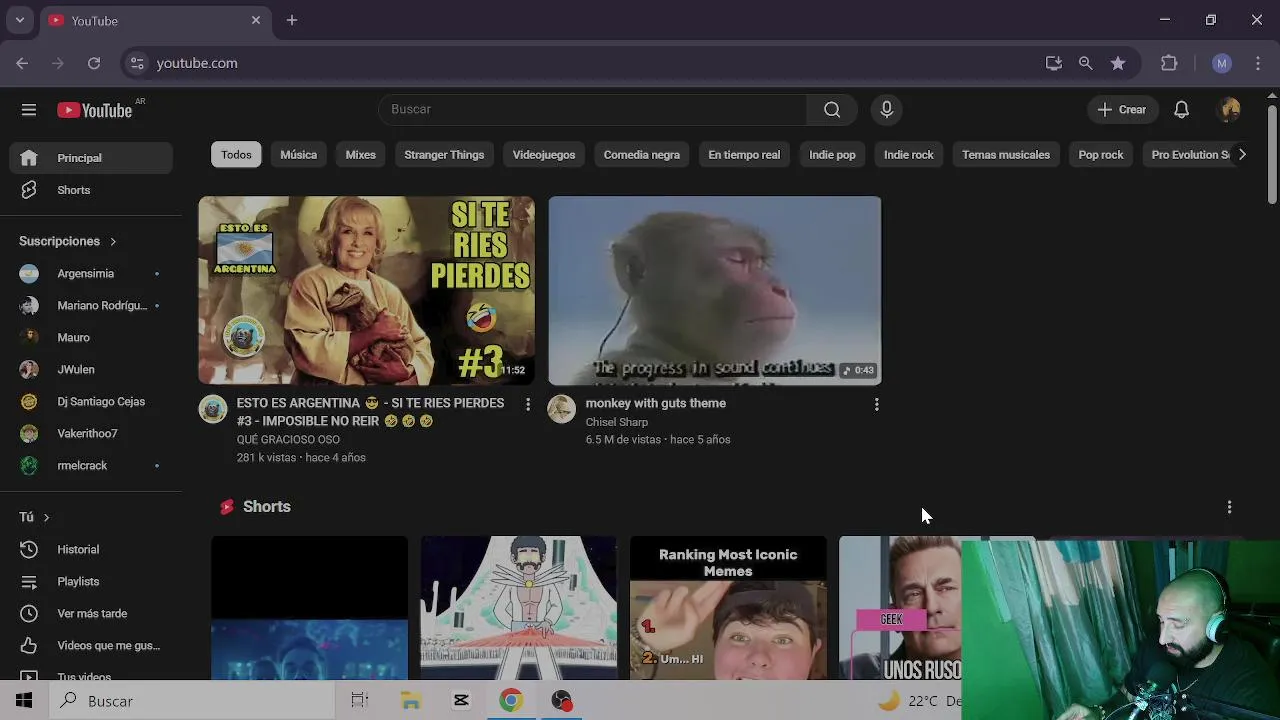
Task: Open the JWulen channel
Action: (91, 369)
